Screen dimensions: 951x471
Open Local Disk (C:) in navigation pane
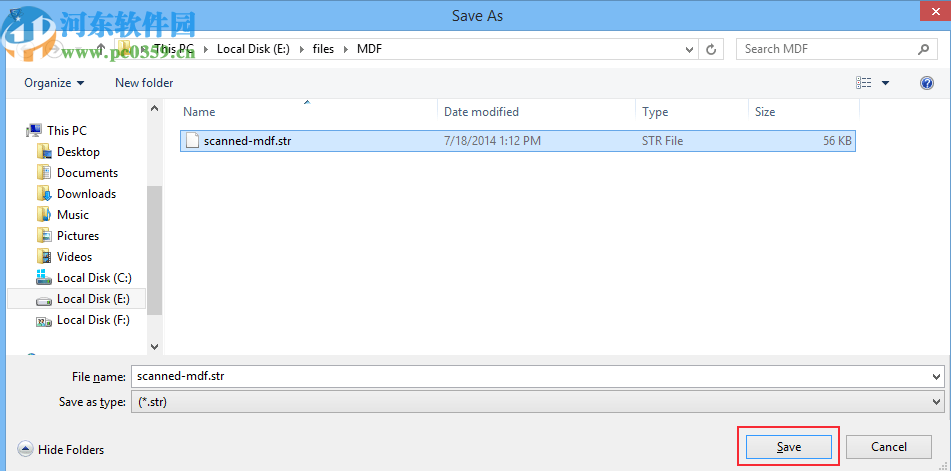pos(94,278)
